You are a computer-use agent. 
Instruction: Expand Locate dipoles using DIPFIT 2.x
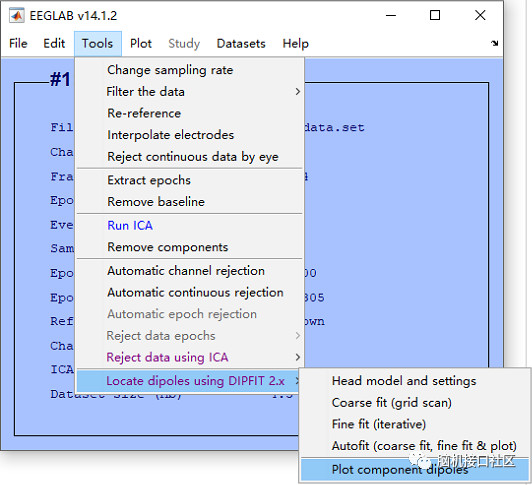(x=189, y=381)
